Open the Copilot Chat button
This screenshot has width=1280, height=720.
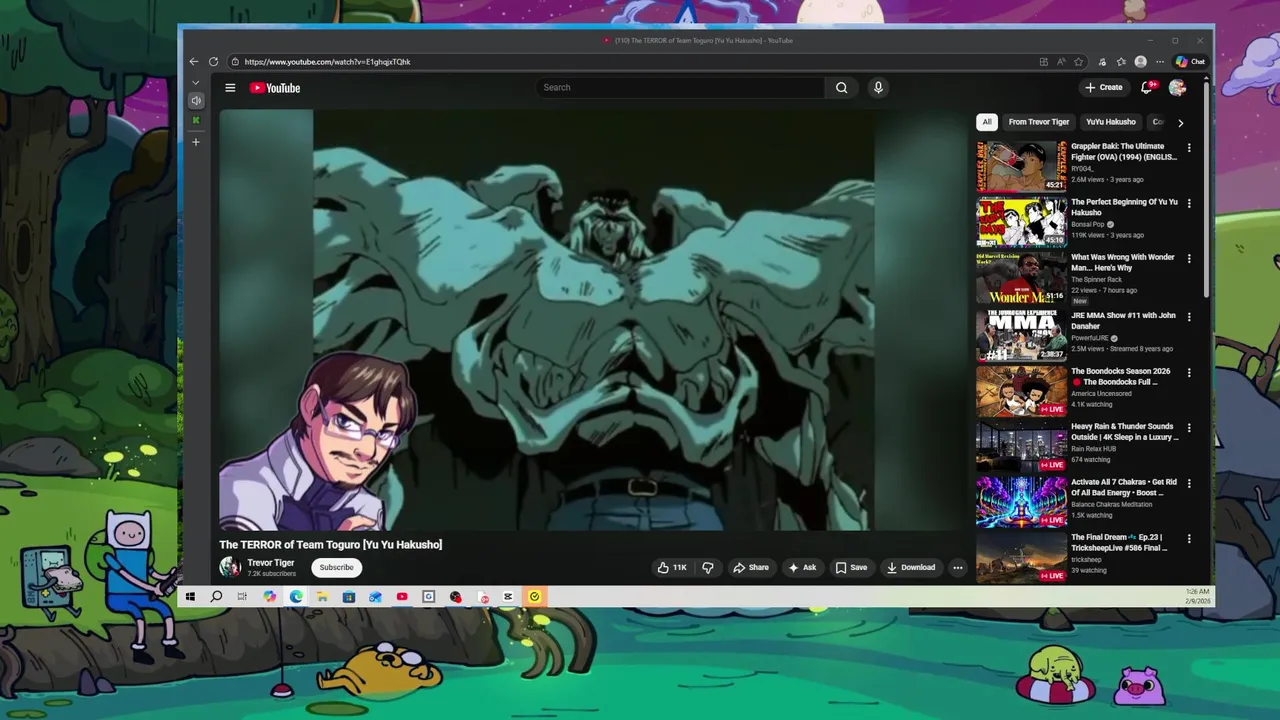(1190, 62)
